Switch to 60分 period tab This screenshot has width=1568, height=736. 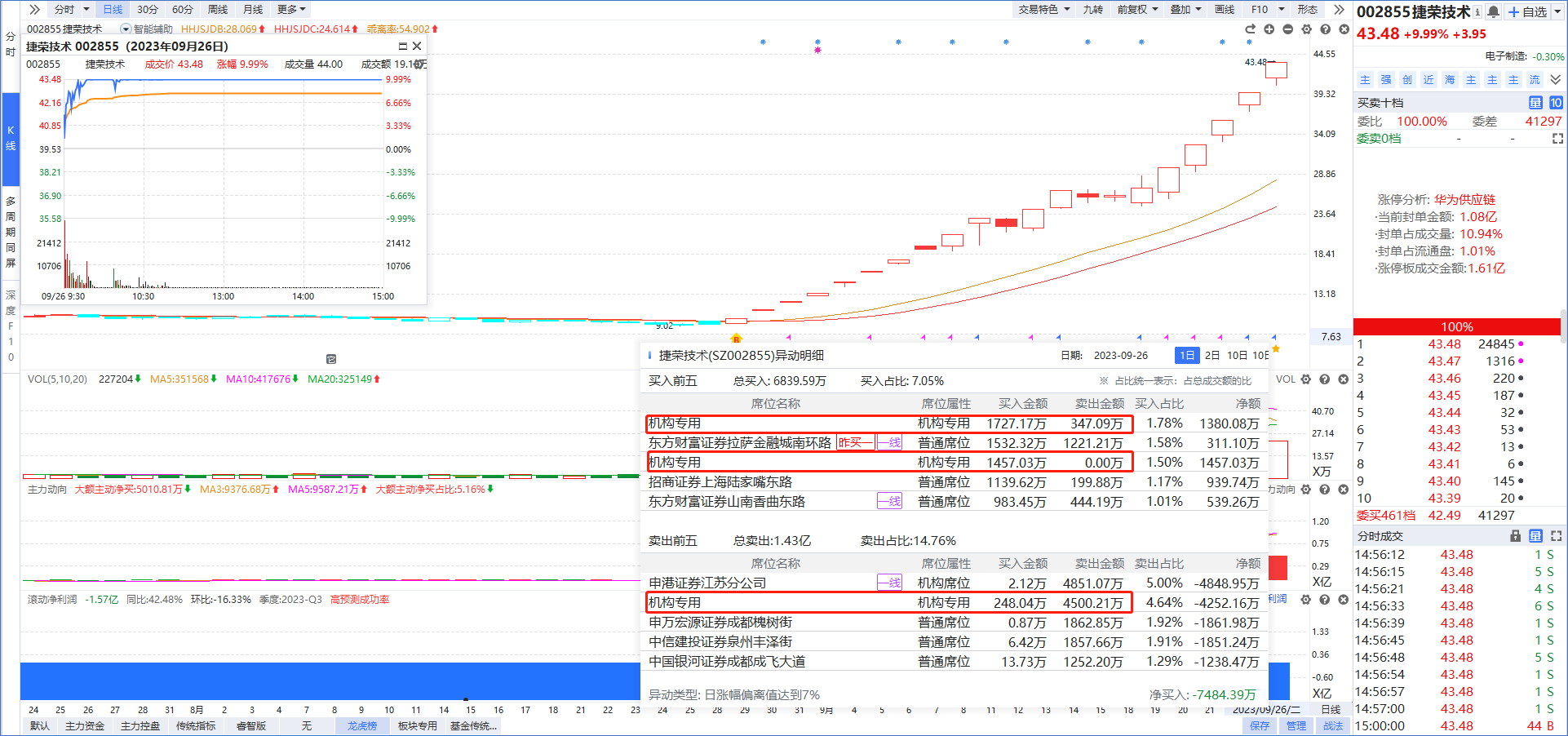click(183, 10)
